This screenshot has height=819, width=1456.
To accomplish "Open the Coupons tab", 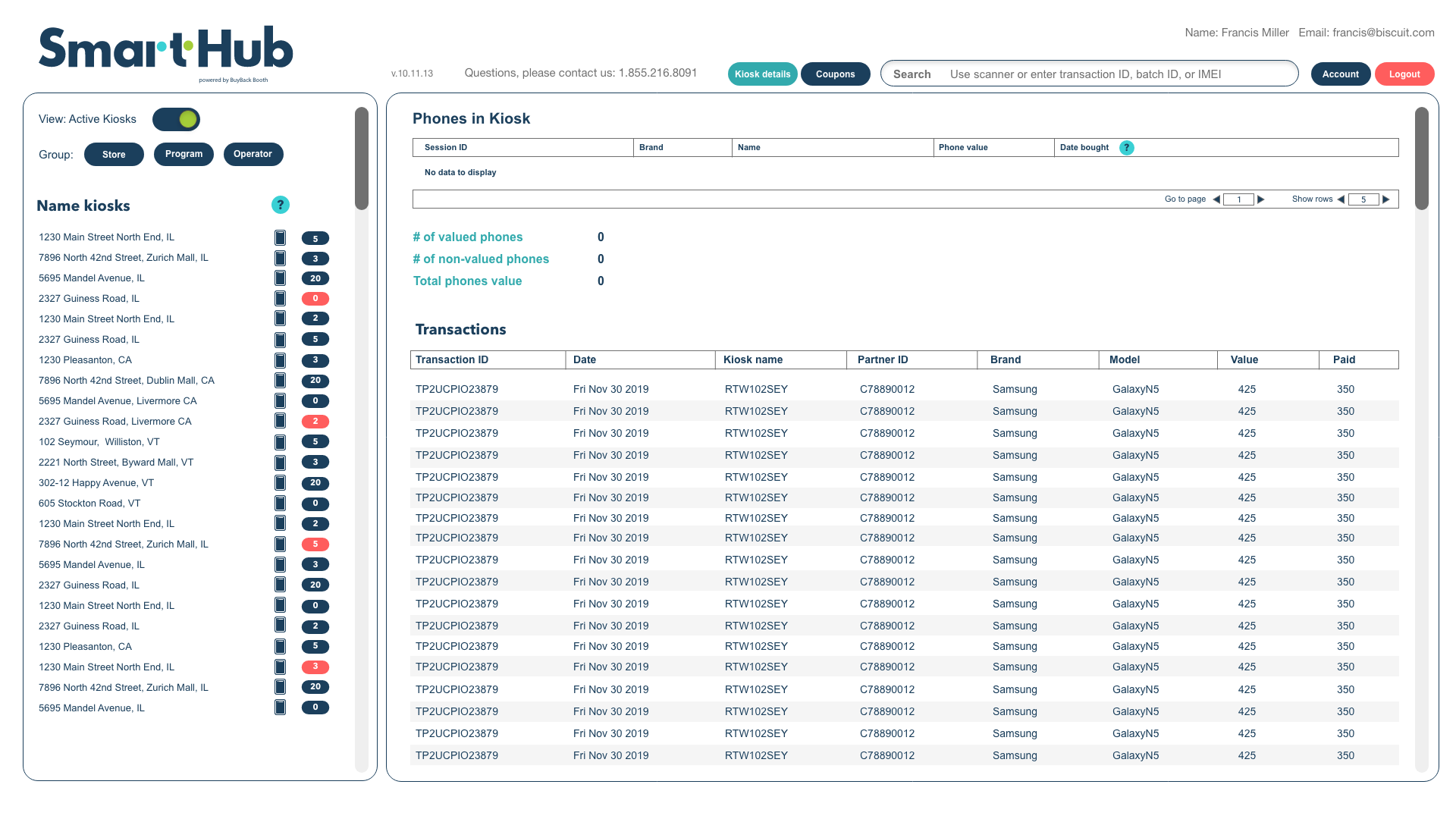I will click(x=836, y=74).
